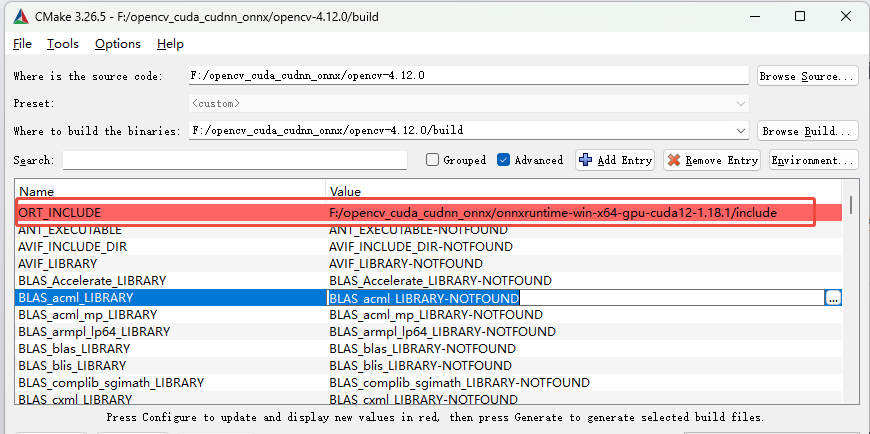Sort entries by the Name column header
The image size is (870, 434).
pyautogui.click(x=170, y=191)
